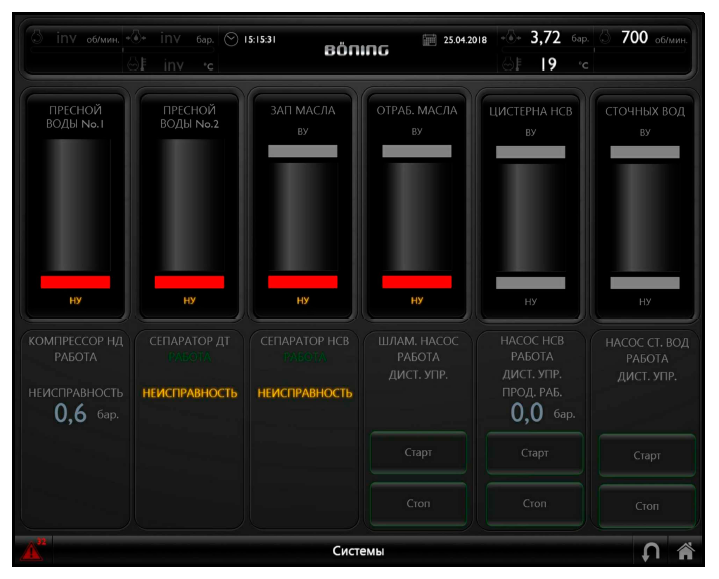Start the НАСОС СТ. ВОД pump
The image size is (719, 579).
pos(647,455)
